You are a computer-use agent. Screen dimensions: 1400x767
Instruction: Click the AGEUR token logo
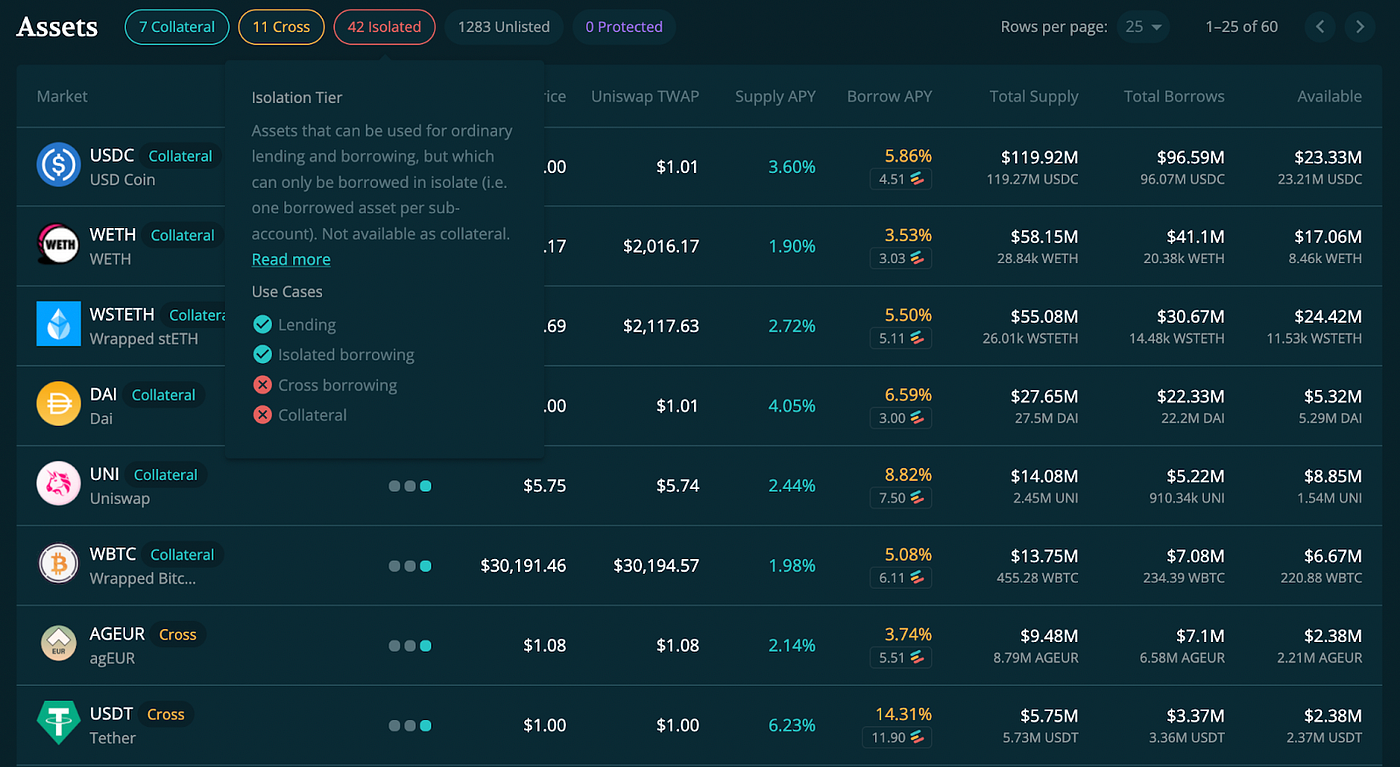58,645
